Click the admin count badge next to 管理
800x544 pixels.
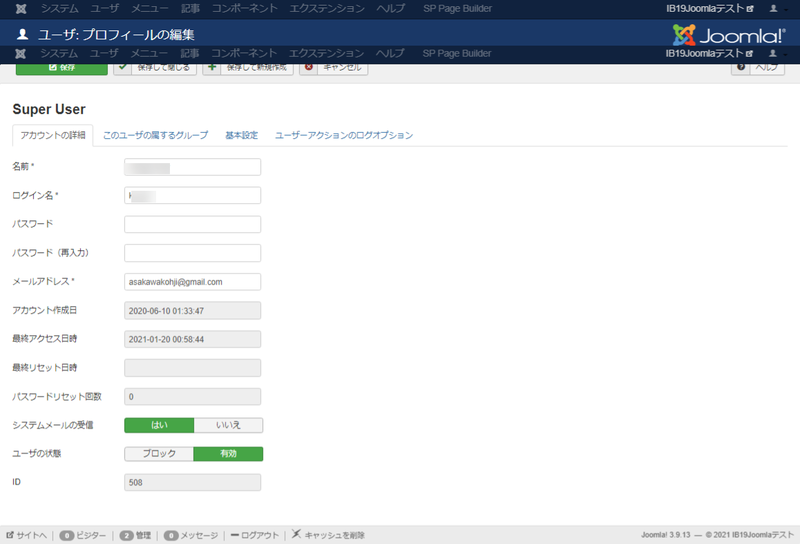click(127, 535)
